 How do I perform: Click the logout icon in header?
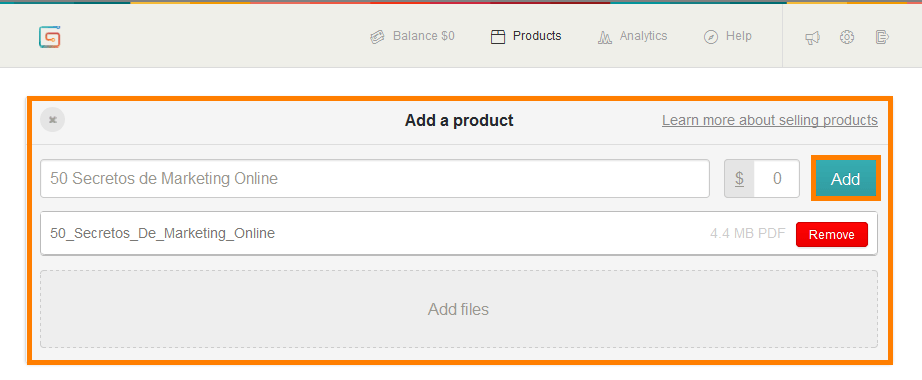[x=881, y=37]
